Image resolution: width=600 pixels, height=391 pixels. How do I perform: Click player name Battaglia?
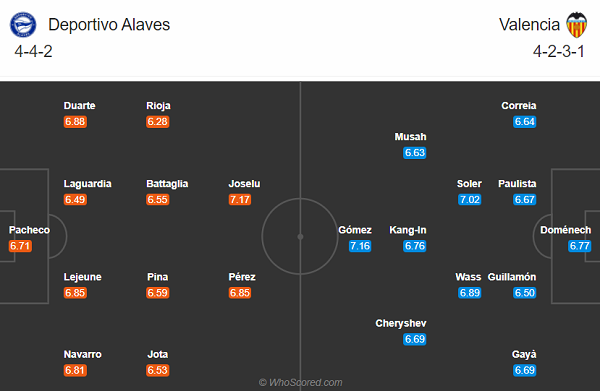pos(167,184)
